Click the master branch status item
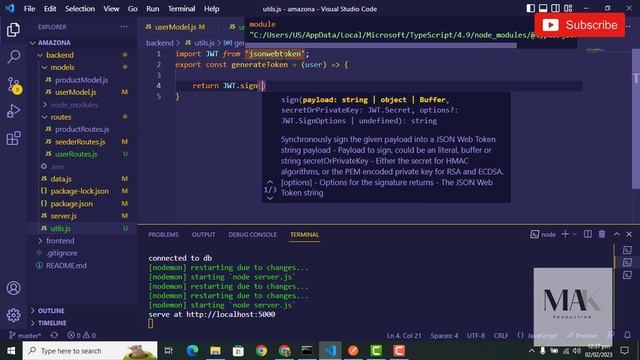Image resolution: width=640 pixels, height=360 pixels. pos(25,336)
